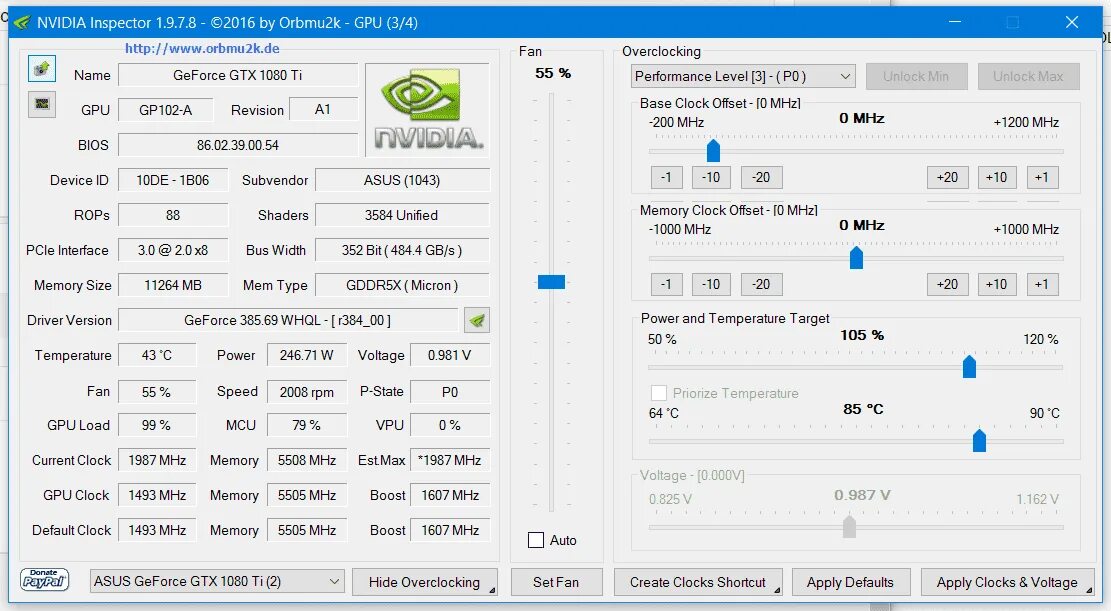The image size is (1111, 611).
Task: Click the MCU value 79 %
Action: (x=307, y=425)
